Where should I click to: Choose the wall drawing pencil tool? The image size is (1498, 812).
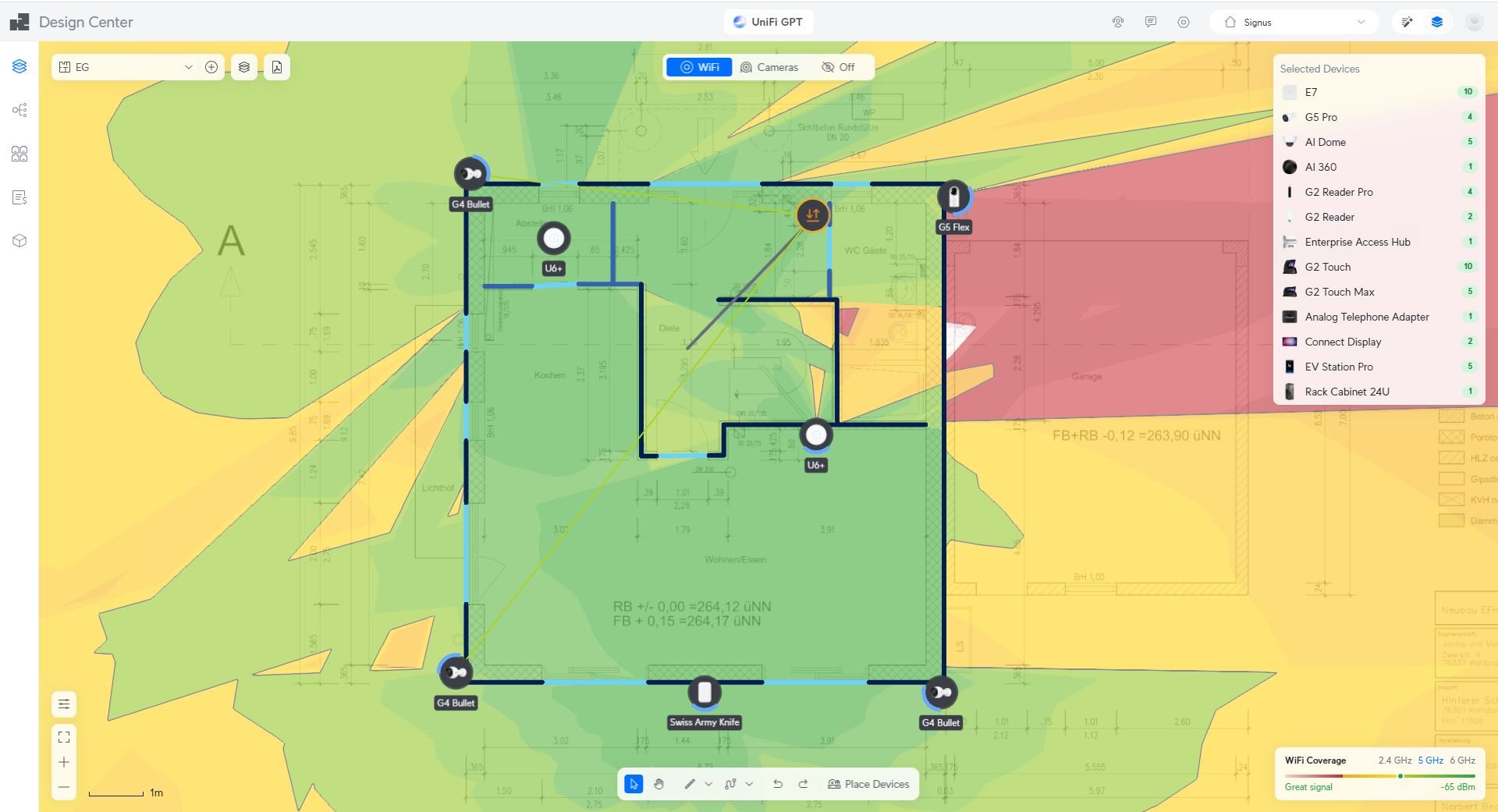(690, 784)
